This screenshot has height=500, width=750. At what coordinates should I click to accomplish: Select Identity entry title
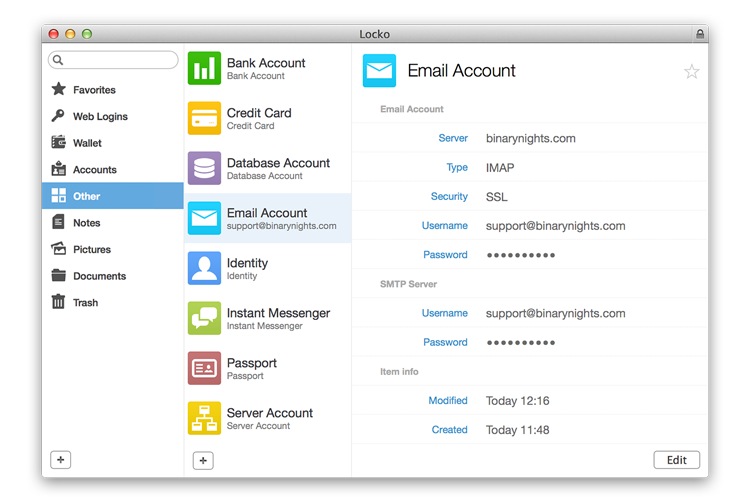(247, 263)
